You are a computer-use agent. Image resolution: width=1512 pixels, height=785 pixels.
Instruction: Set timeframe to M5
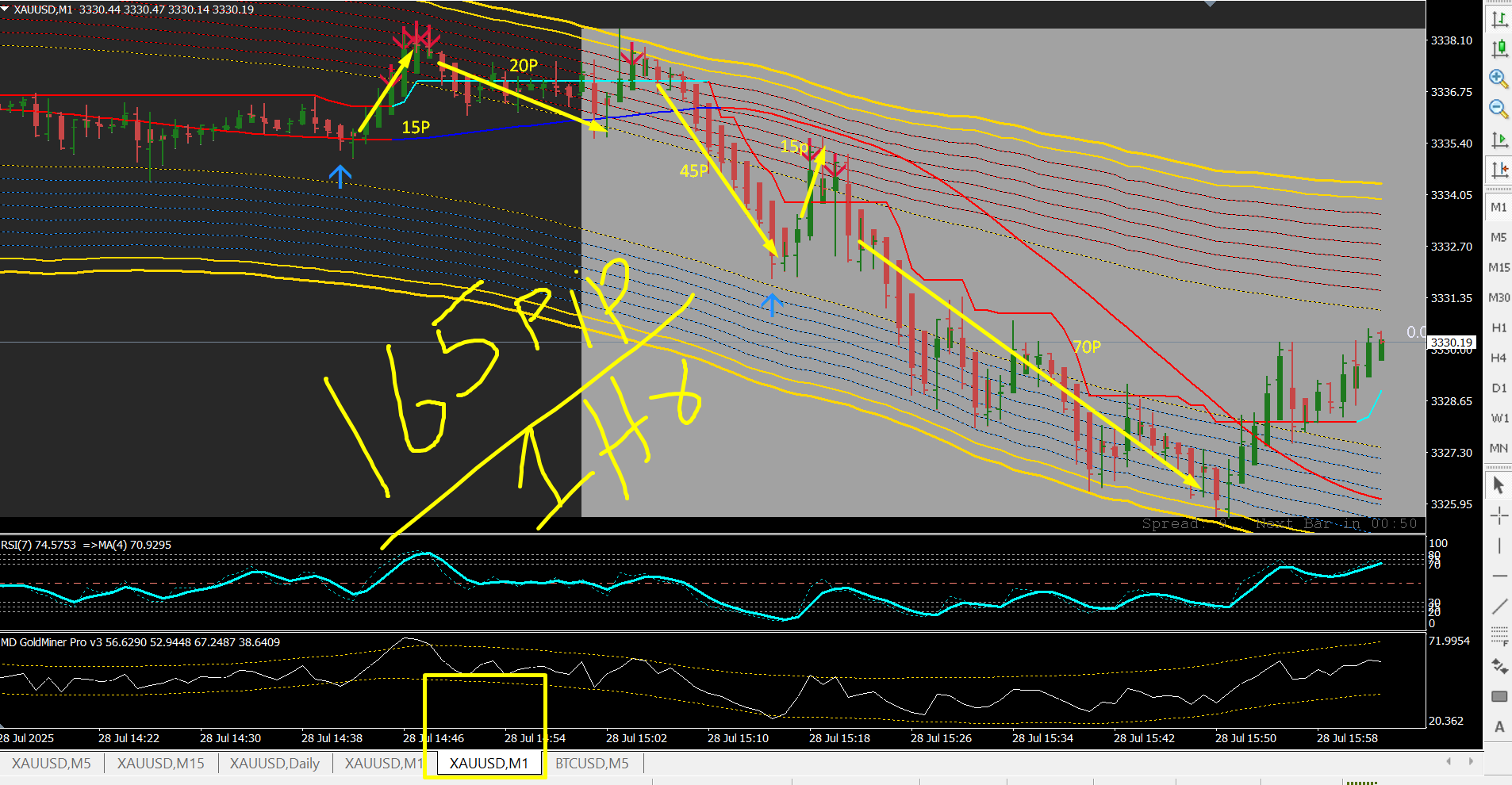tap(1499, 237)
